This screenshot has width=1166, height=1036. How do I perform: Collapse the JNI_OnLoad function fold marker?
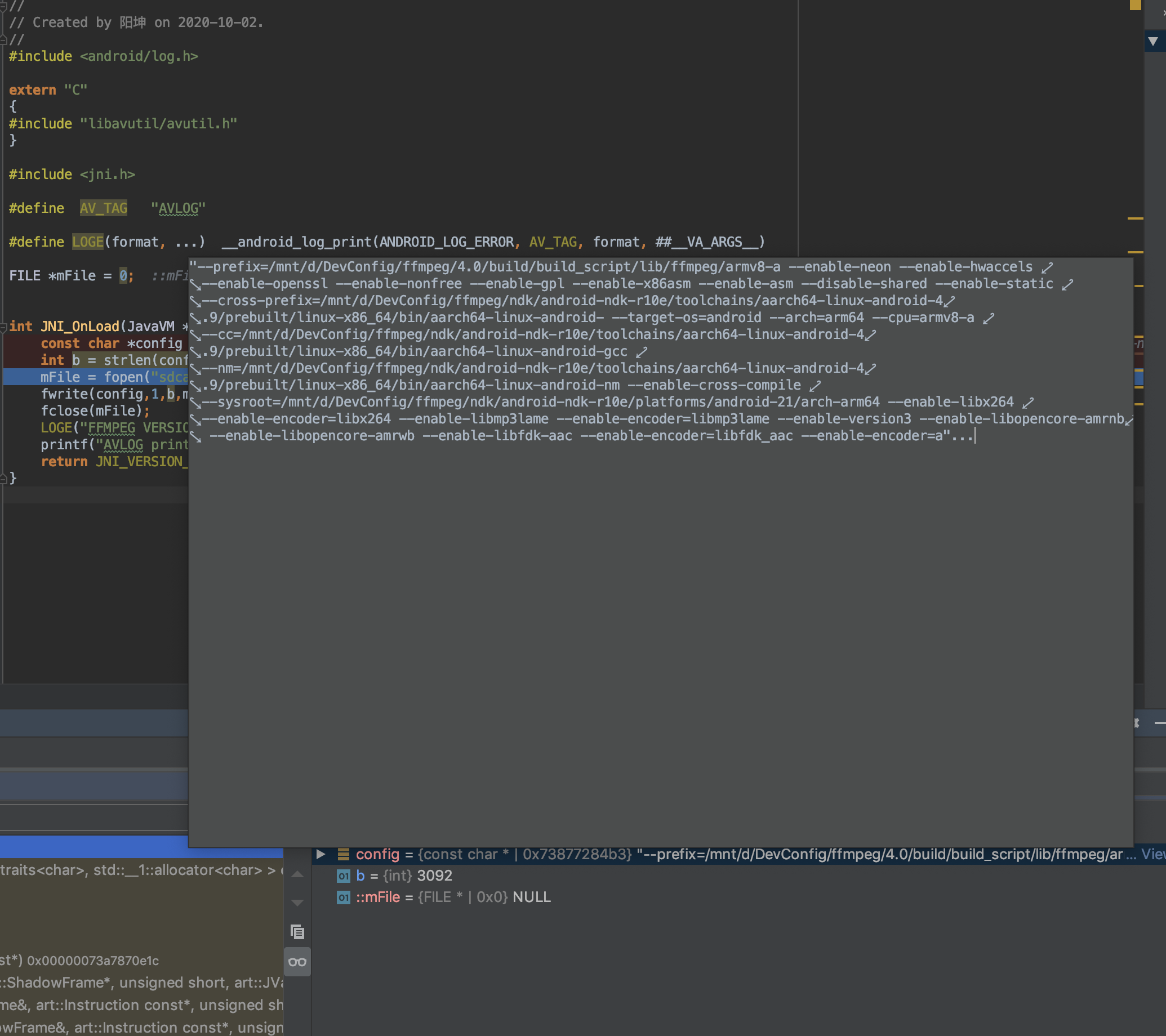pos(3,327)
